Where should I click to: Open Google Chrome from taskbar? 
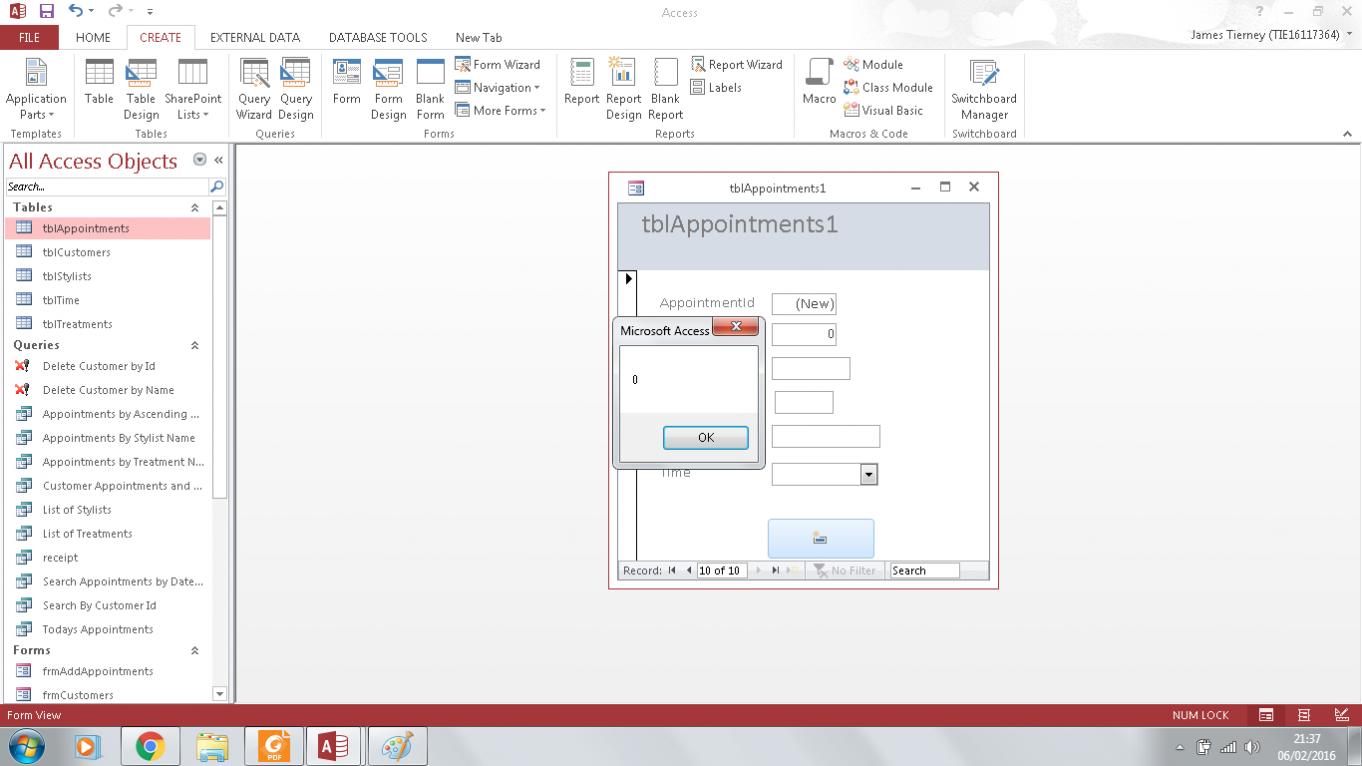[150, 746]
